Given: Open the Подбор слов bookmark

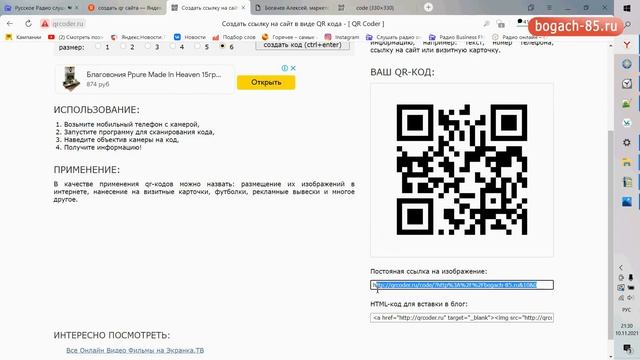Looking at the screenshot, I should tap(234, 37).
